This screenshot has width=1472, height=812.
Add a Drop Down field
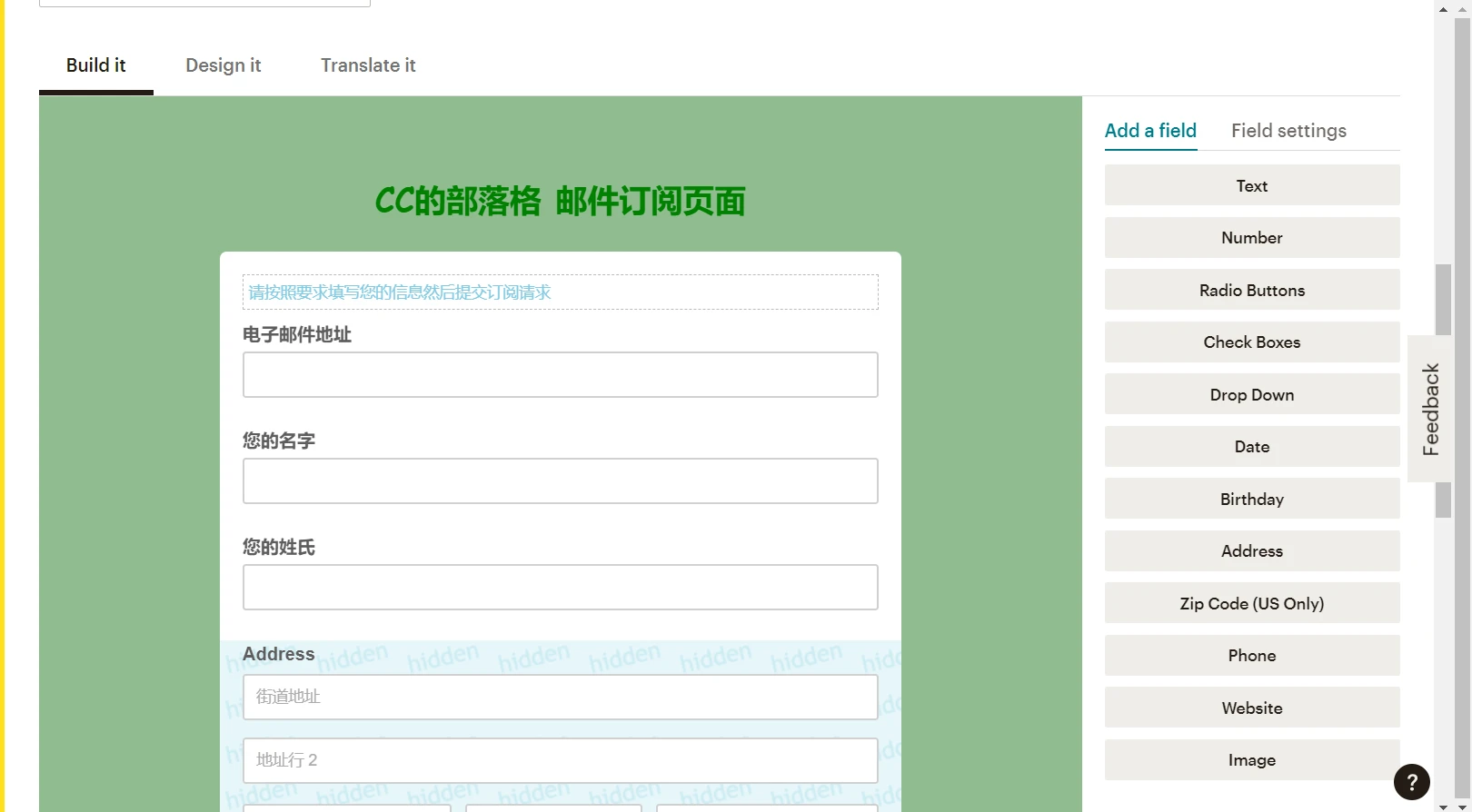[x=1252, y=394]
